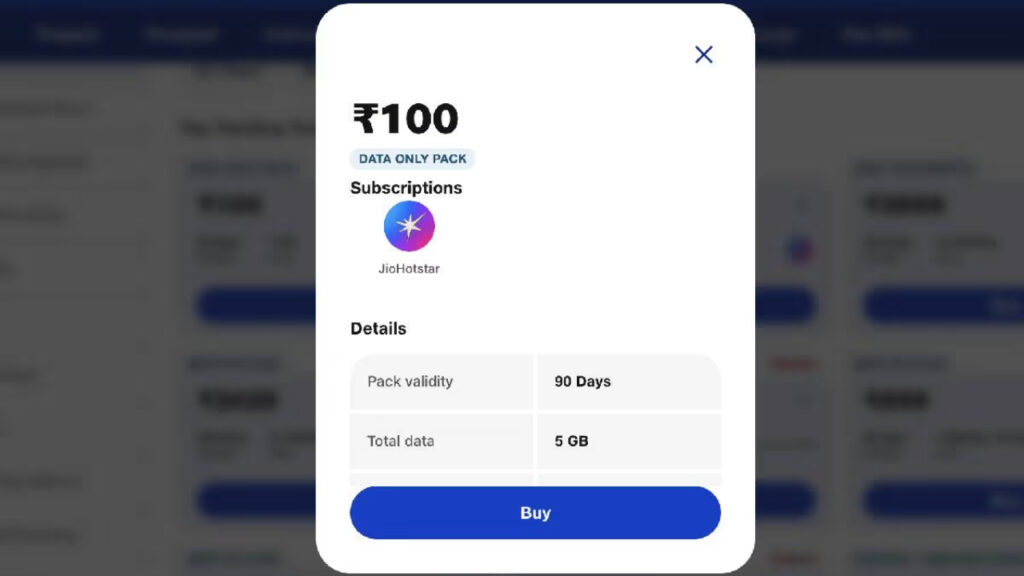Screen dimensions: 1024x576
Task: Click the second blurred nav item in top bar
Action: 181,34
